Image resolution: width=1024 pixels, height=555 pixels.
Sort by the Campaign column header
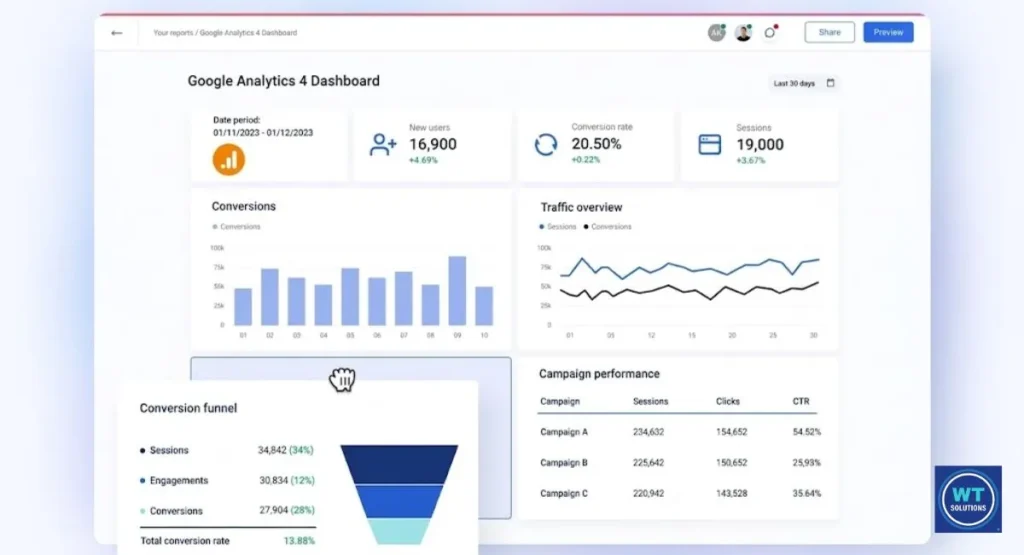coord(560,402)
